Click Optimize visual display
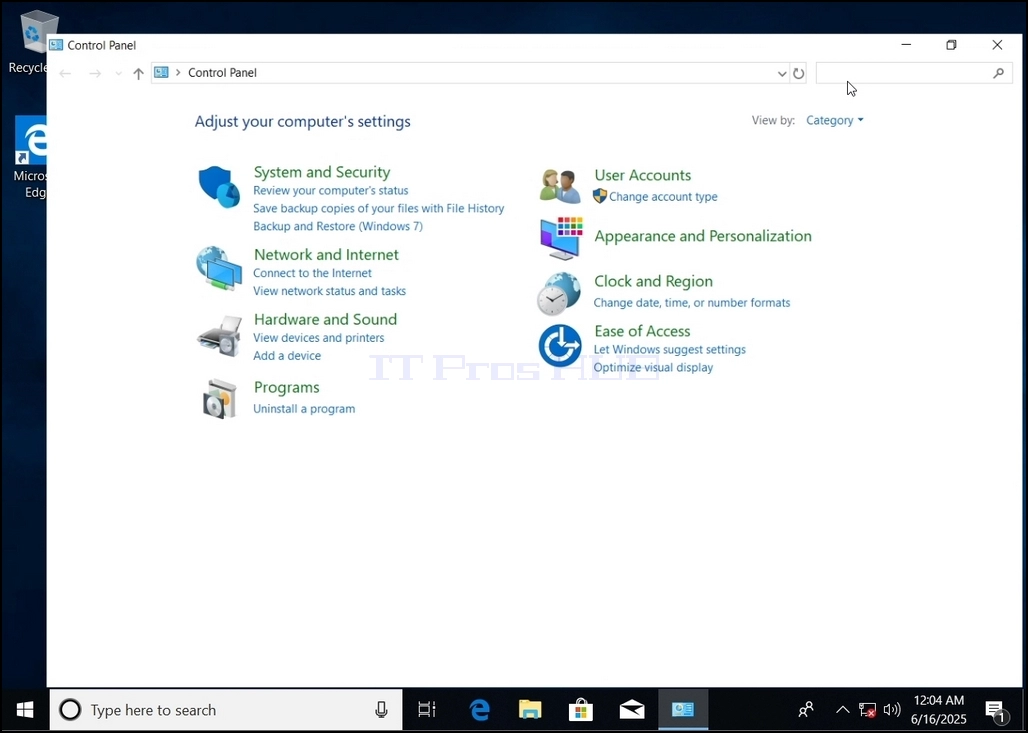1028x733 pixels. pyautogui.click(x=653, y=368)
